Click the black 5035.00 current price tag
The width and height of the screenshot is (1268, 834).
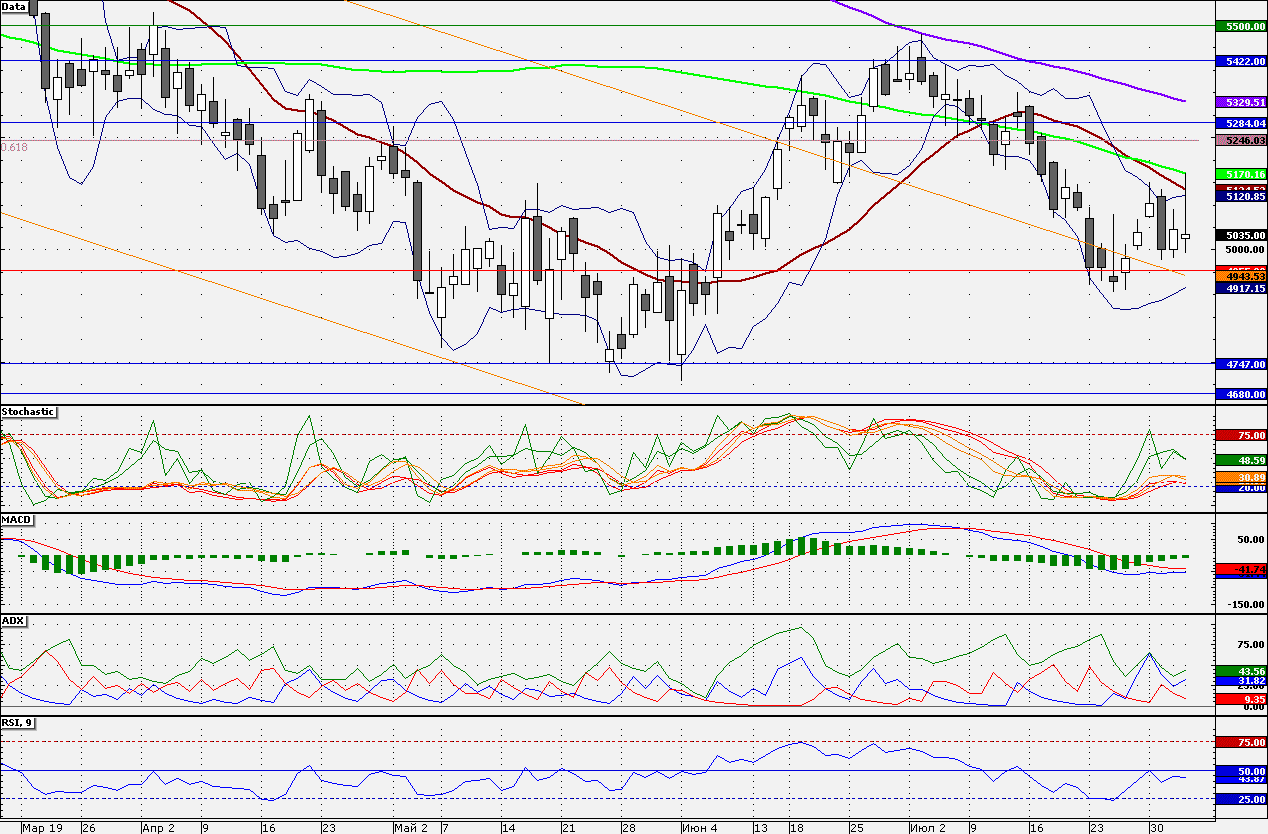point(1240,236)
